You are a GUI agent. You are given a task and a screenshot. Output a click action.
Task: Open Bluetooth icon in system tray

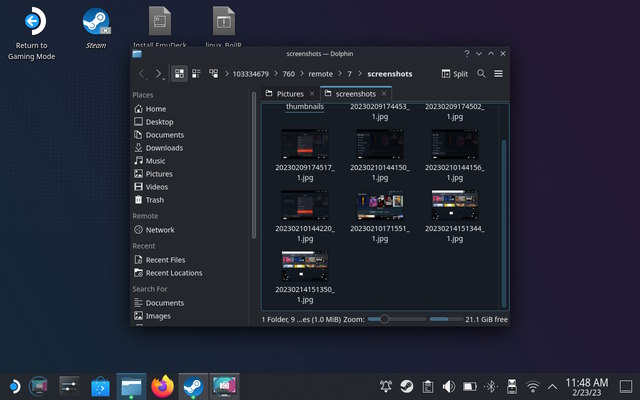491,386
